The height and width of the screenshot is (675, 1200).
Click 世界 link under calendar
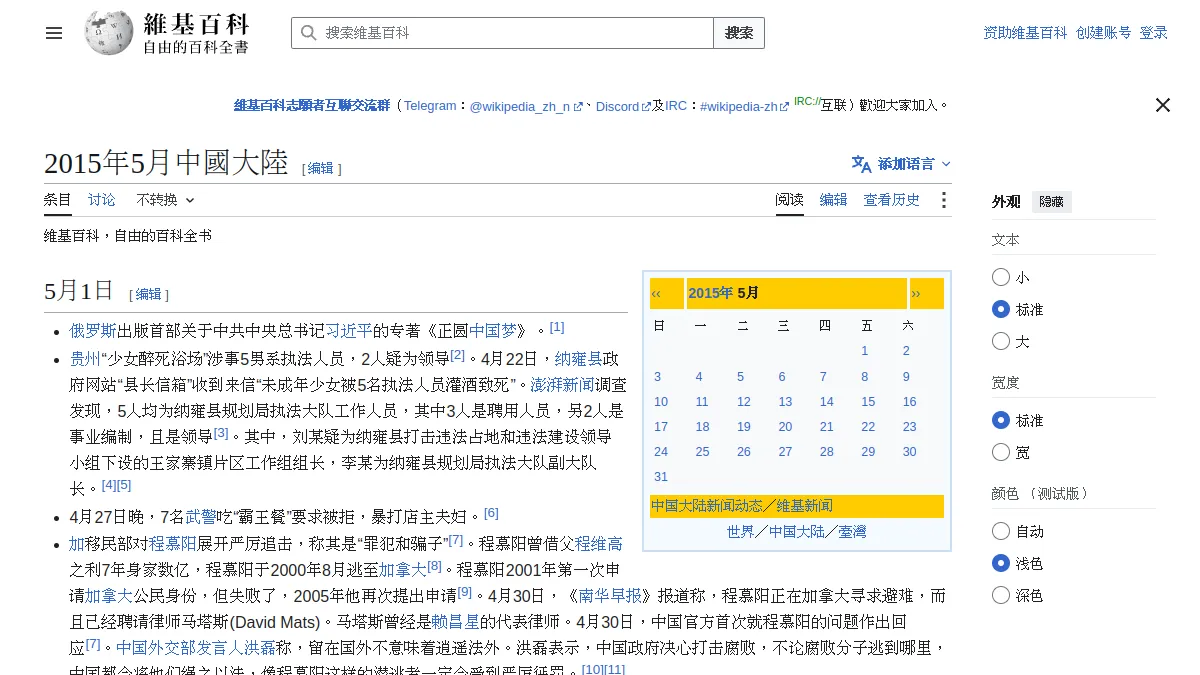(741, 532)
